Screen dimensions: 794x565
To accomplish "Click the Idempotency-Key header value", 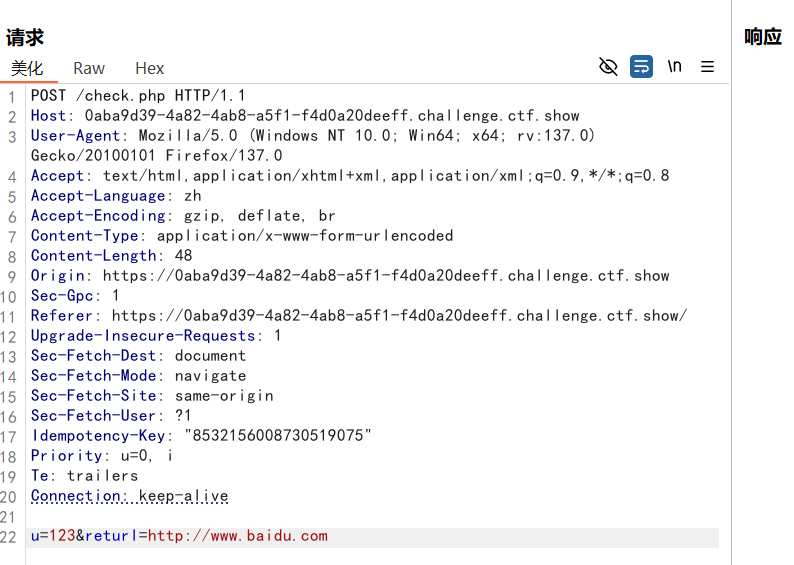I will coord(277,436).
